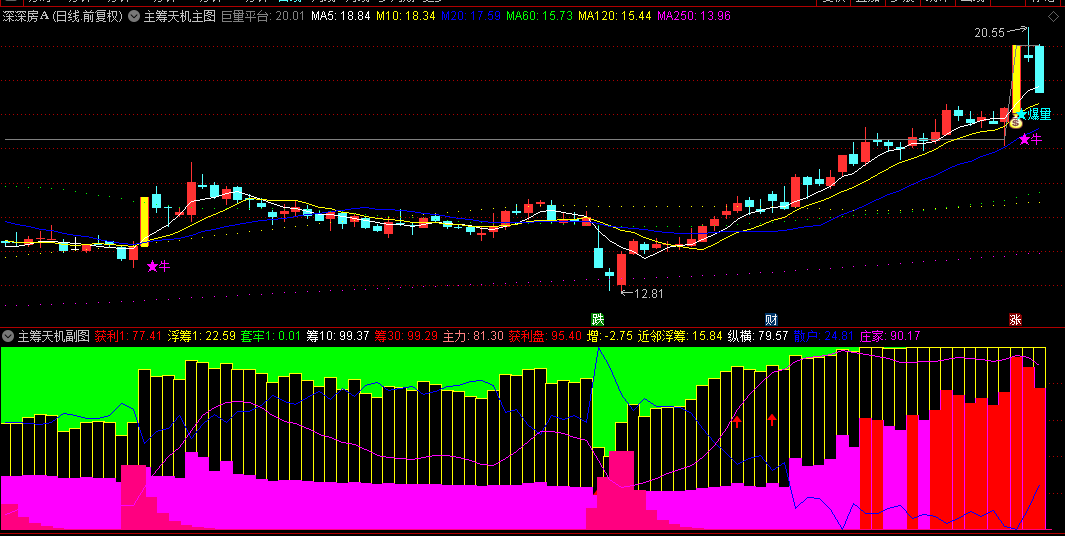
Task: Click the blue M20: 17.59 label
Action: (471, 16)
